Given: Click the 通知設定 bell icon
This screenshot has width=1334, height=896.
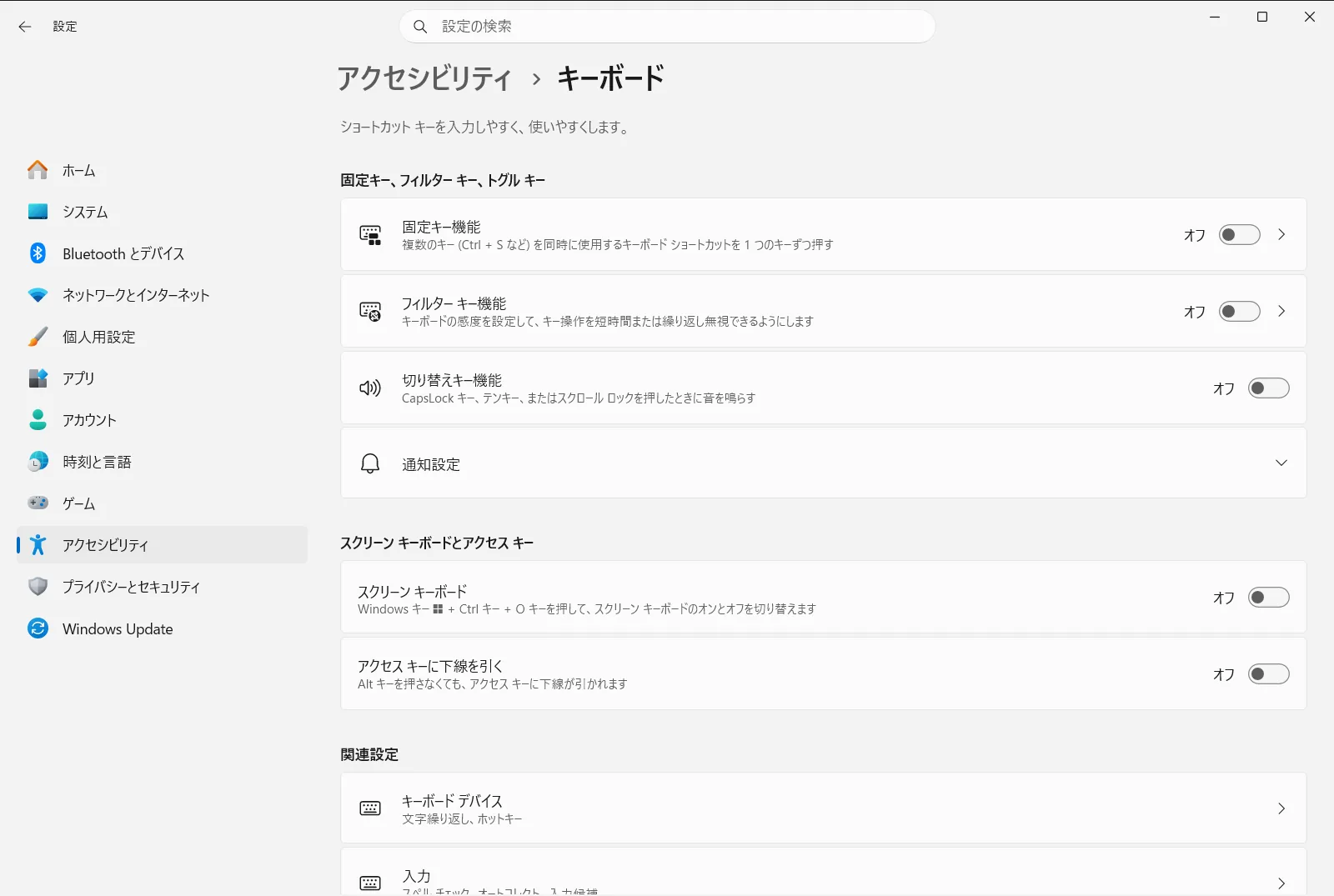Looking at the screenshot, I should point(370,463).
